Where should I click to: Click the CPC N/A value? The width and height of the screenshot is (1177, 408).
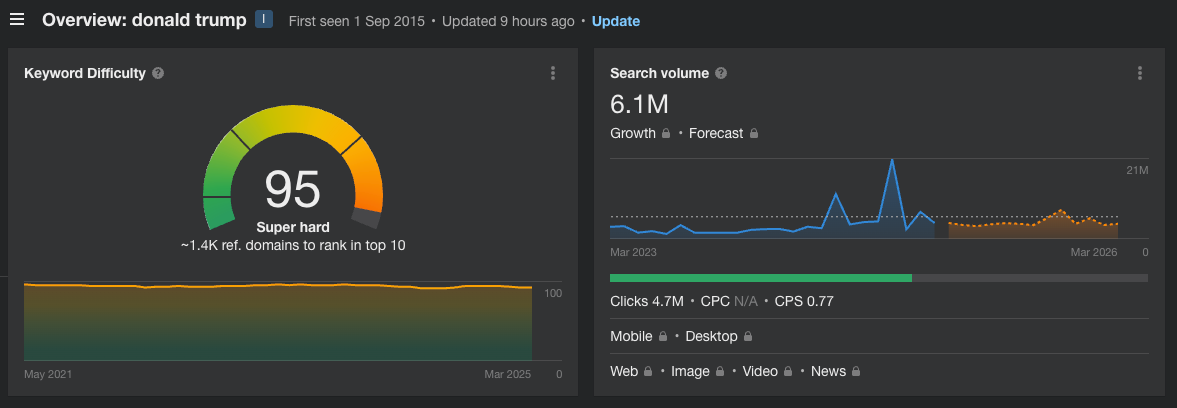tap(729, 302)
